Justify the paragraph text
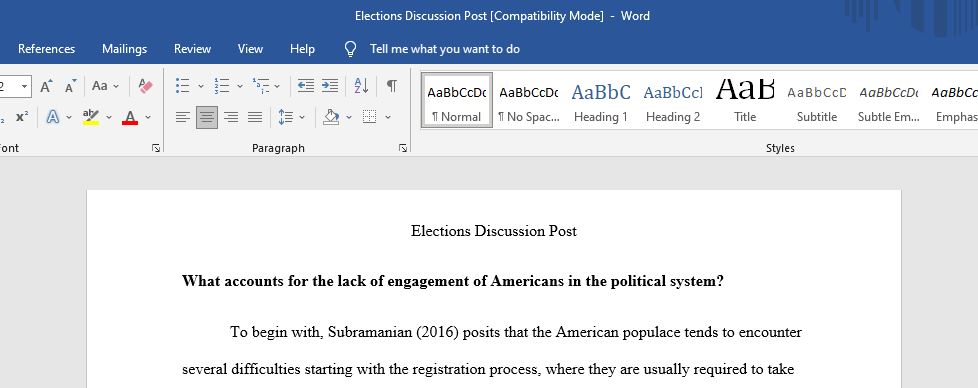The height and width of the screenshot is (388, 978). point(254,117)
